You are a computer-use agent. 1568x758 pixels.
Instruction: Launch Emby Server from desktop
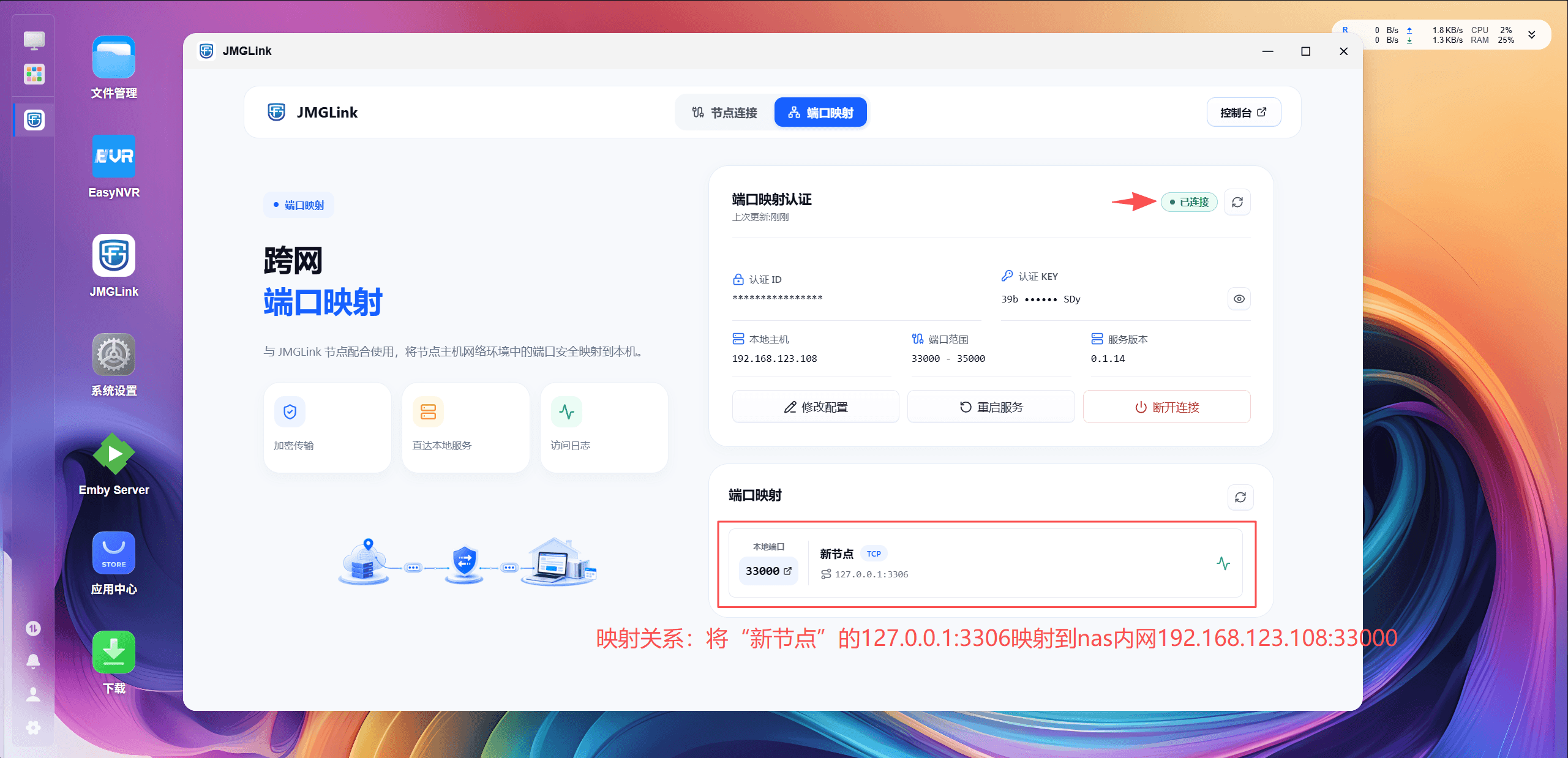point(114,454)
